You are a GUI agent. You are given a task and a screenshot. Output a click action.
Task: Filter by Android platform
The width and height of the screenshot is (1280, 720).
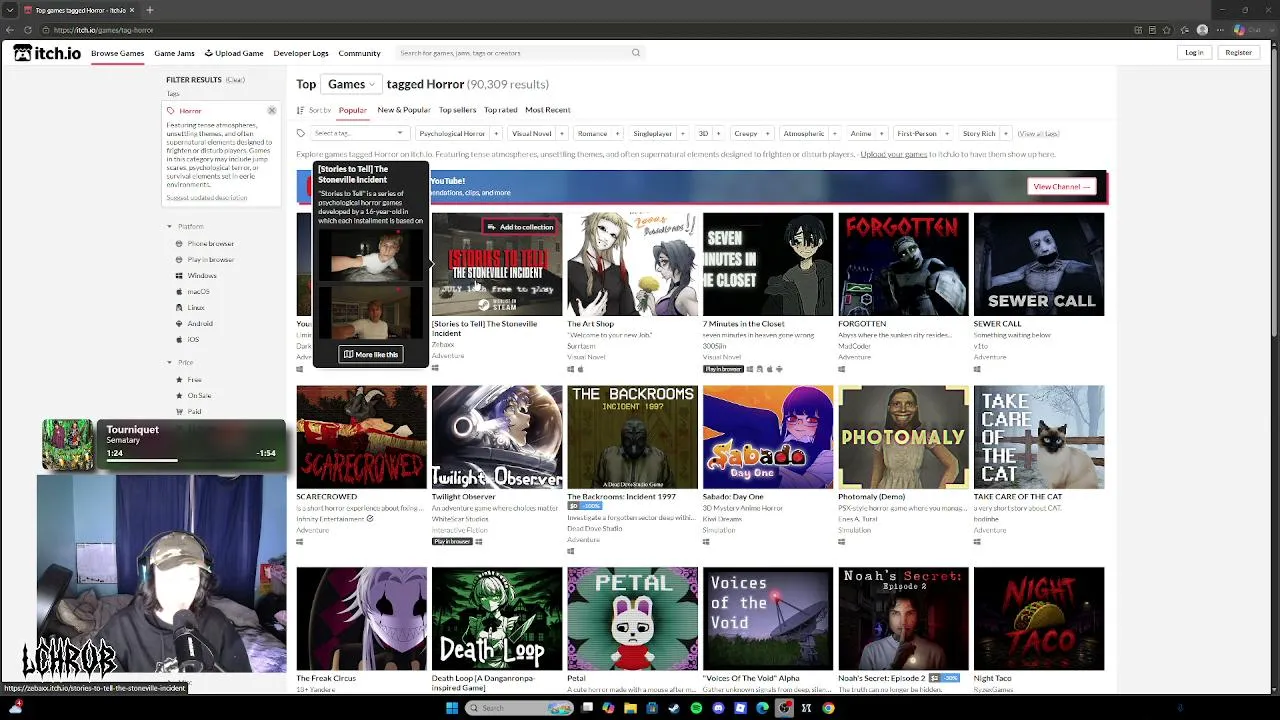200,324
